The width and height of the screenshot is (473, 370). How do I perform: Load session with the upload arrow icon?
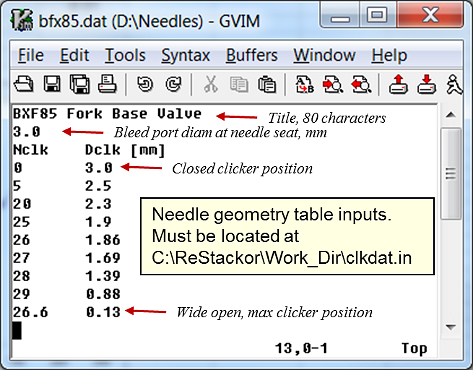(x=399, y=84)
